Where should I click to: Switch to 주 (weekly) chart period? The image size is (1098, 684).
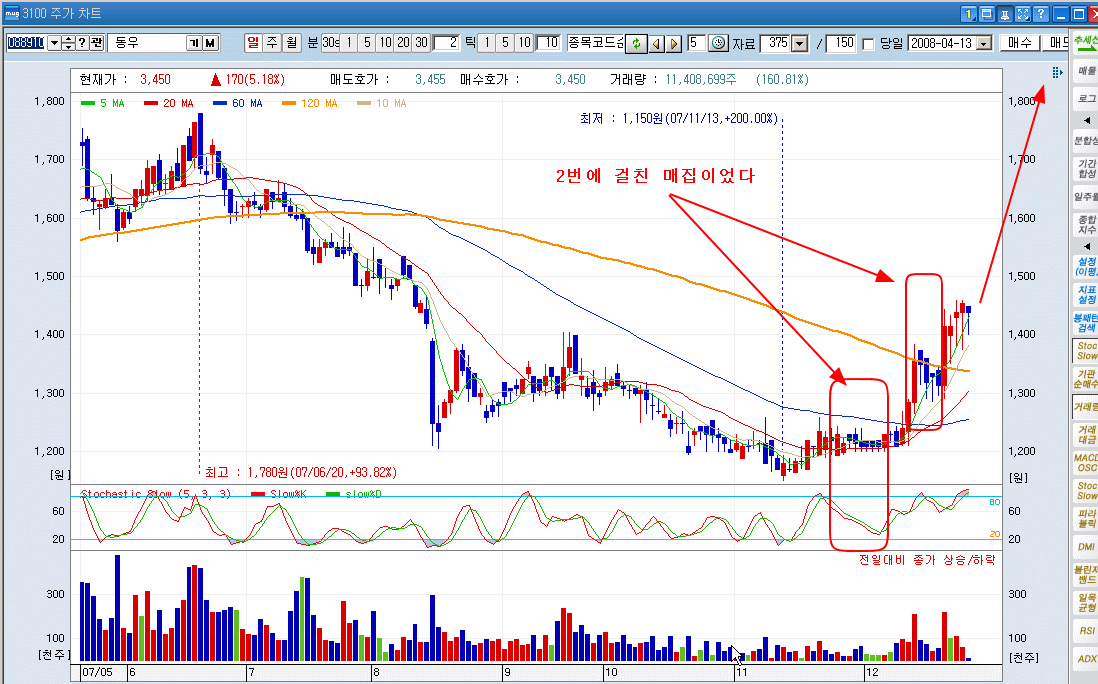click(x=272, y=43)
